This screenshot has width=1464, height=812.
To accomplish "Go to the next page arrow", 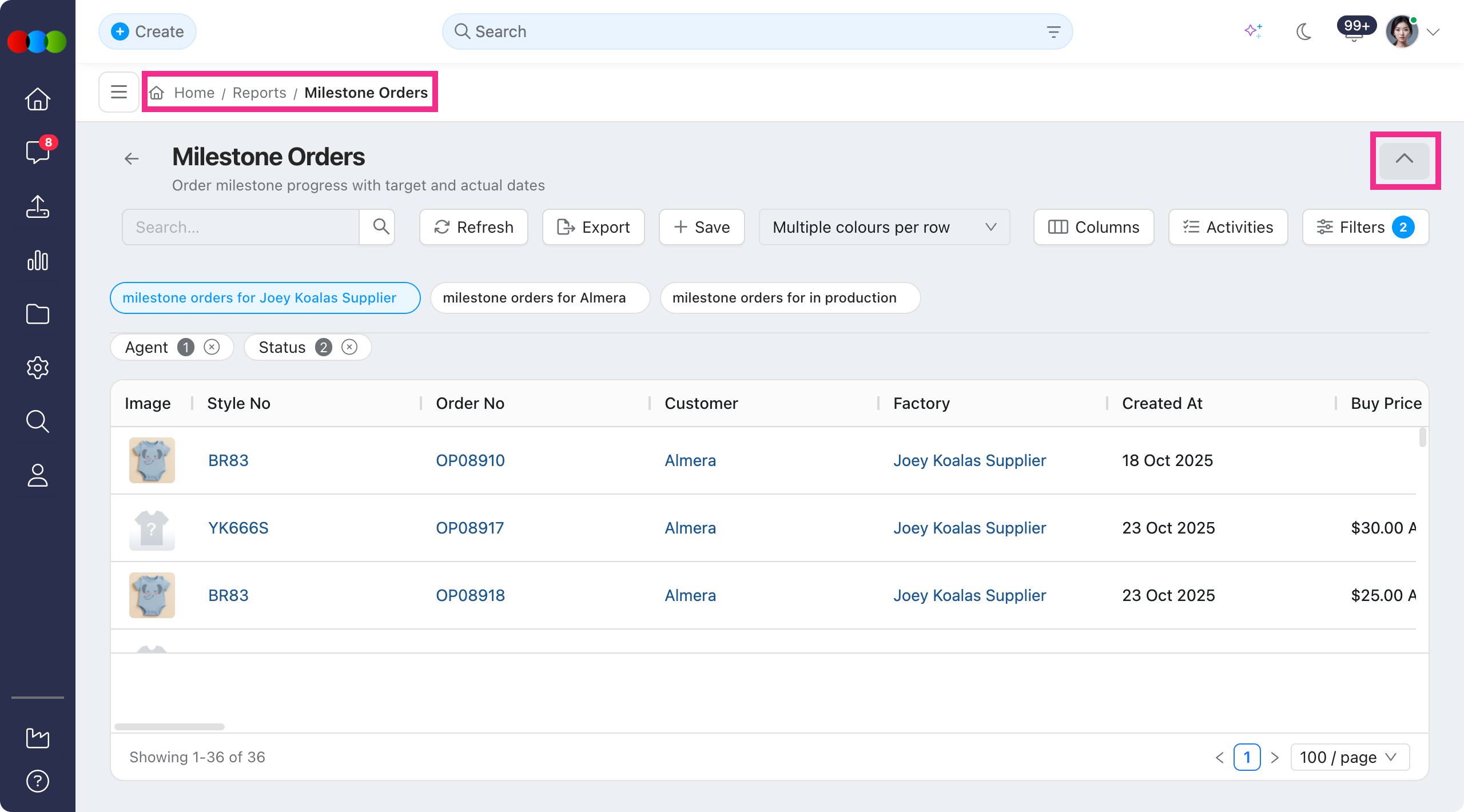I will (x=1275, y=757).
